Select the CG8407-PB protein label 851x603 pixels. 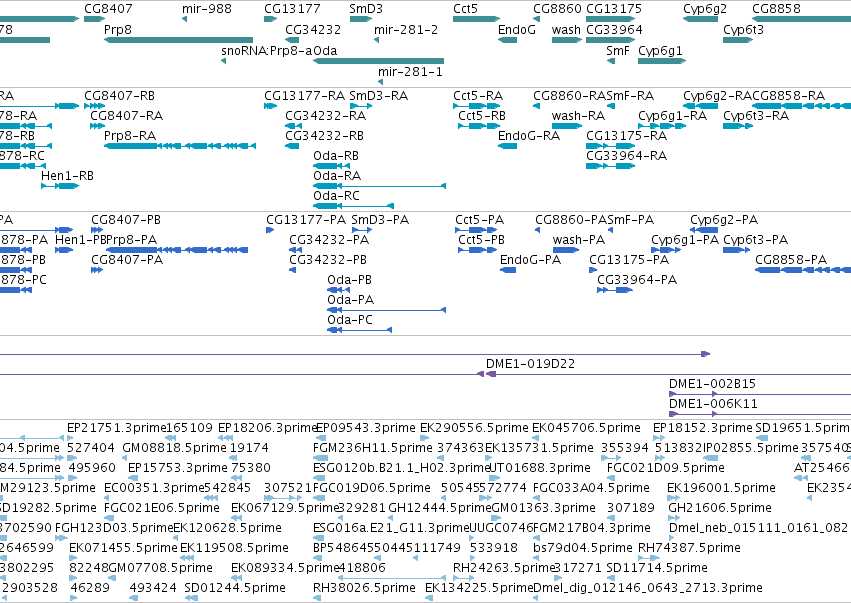click(x=126, y=220)
